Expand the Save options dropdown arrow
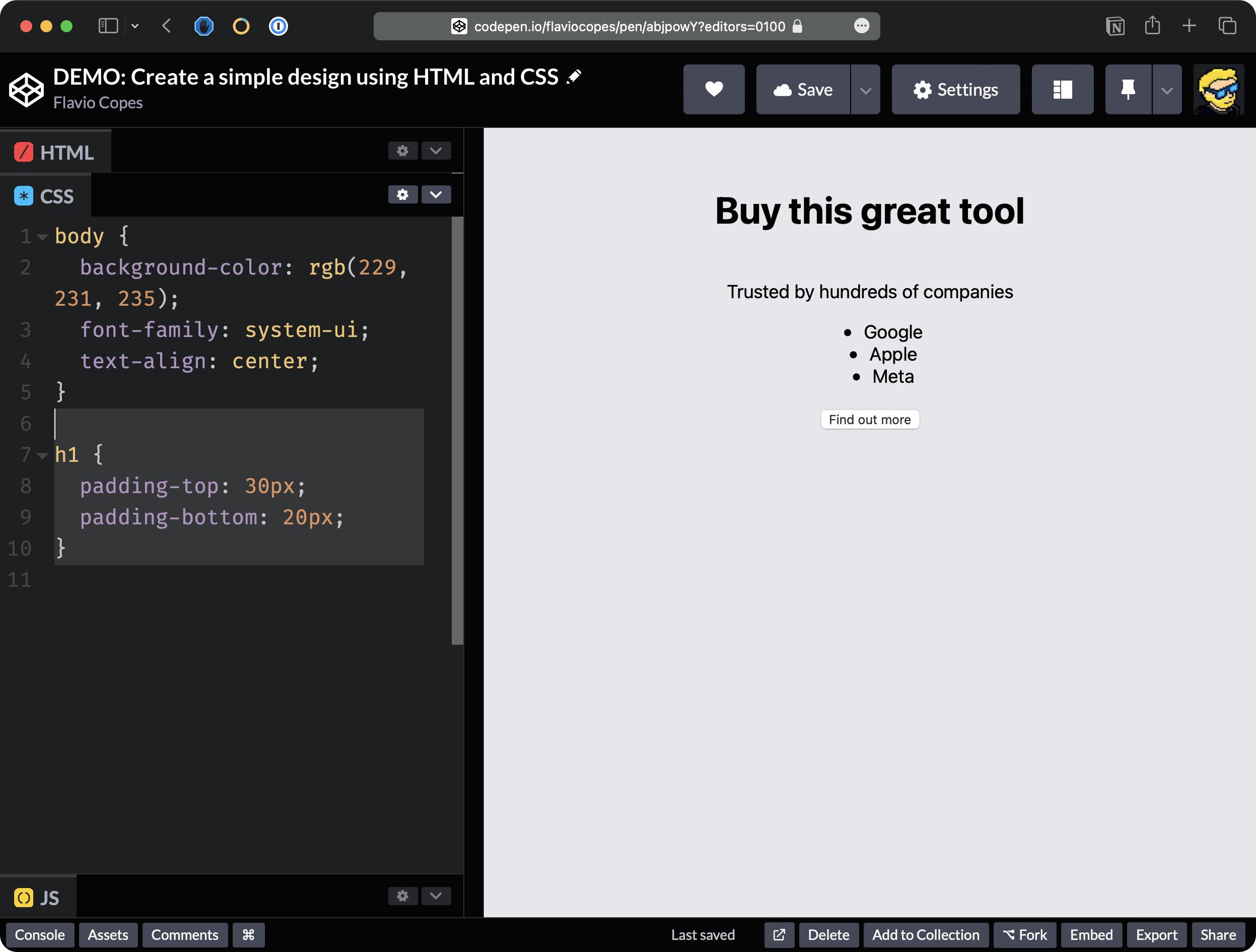This screenshot has width=1256, height=952. (865, 90)
